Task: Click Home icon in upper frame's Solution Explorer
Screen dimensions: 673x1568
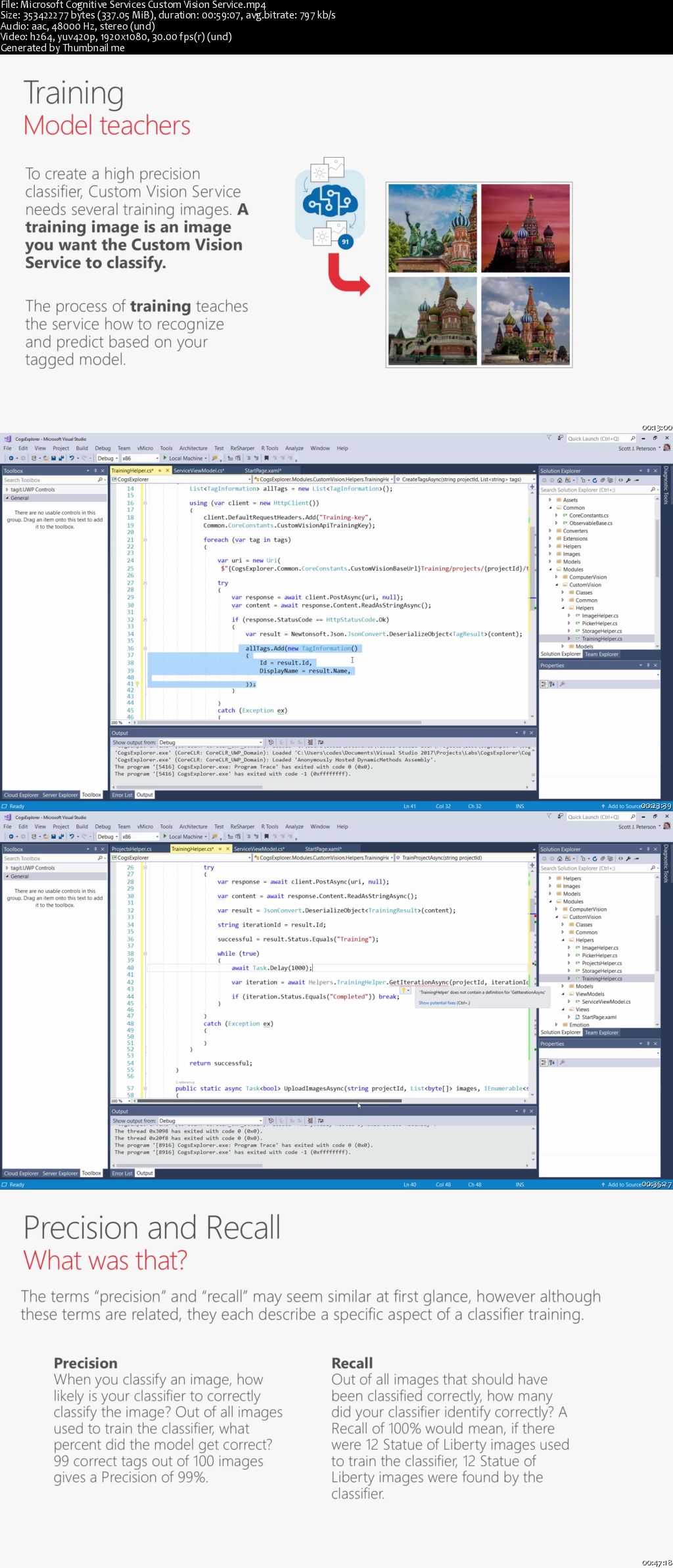Action: click(x=560, y=480)
